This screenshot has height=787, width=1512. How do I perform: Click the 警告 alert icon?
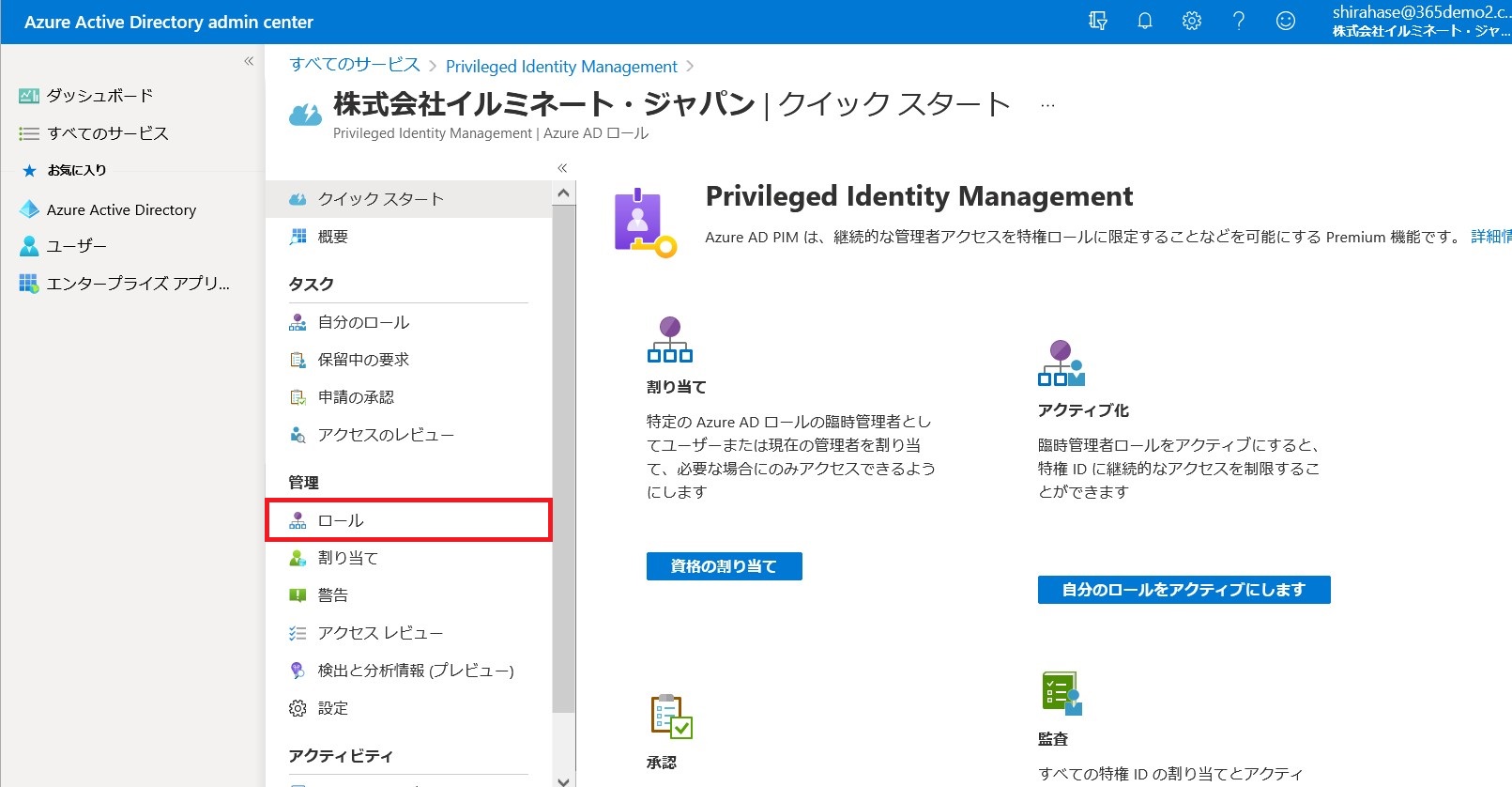pyautogui.click(x=298, y=595)
